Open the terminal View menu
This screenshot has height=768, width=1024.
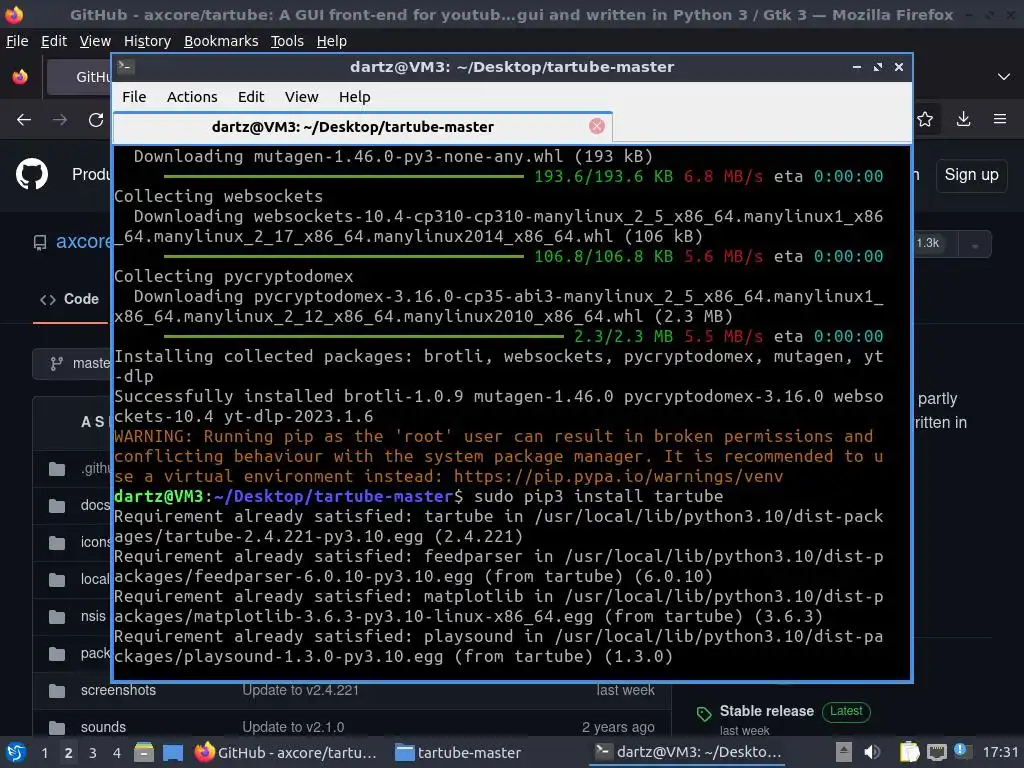click(x=301, y=97)
